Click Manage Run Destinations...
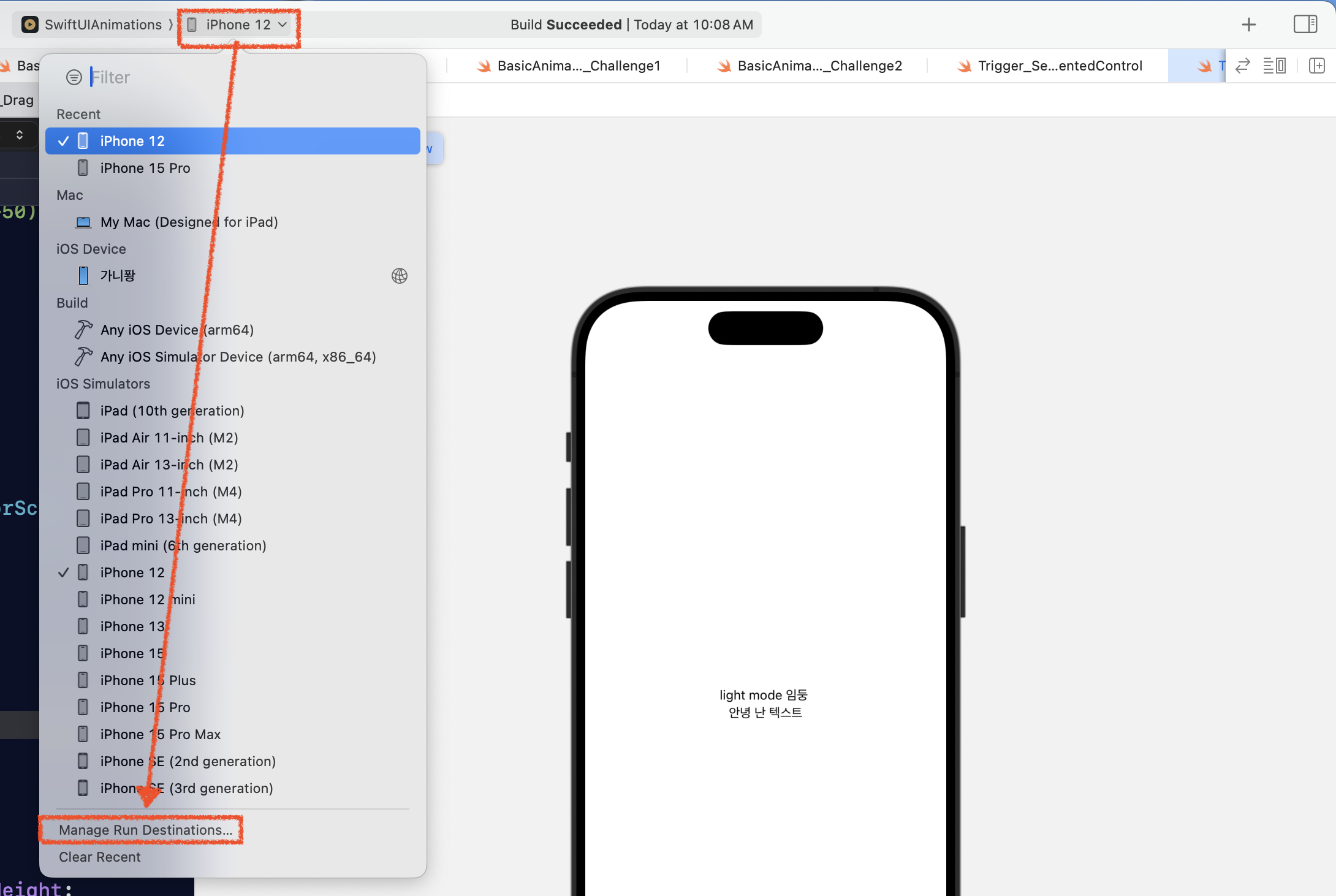The height and width of the screenshot is (896, 1336). (145, 830)
